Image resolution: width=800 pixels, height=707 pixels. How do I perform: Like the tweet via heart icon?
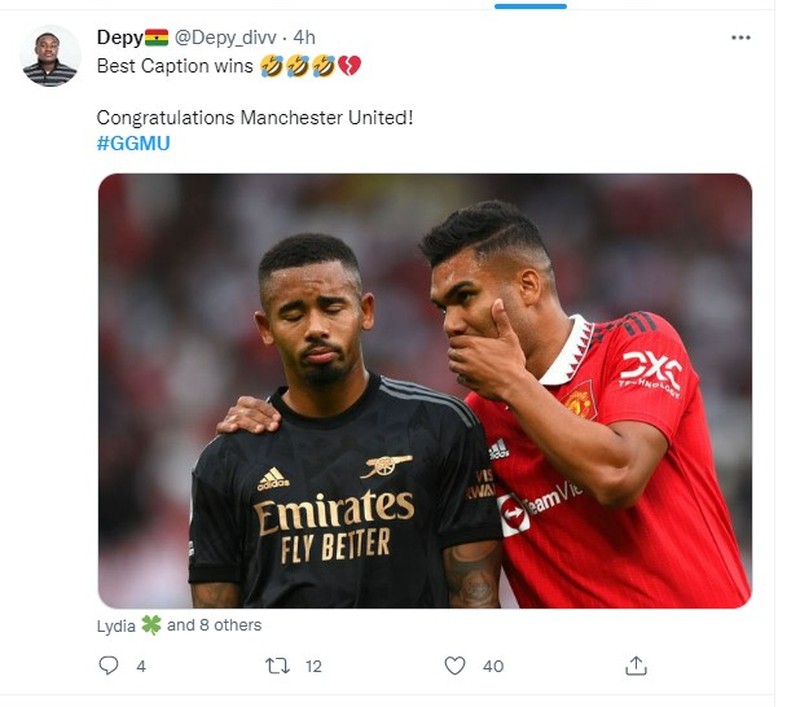point(456,662)
